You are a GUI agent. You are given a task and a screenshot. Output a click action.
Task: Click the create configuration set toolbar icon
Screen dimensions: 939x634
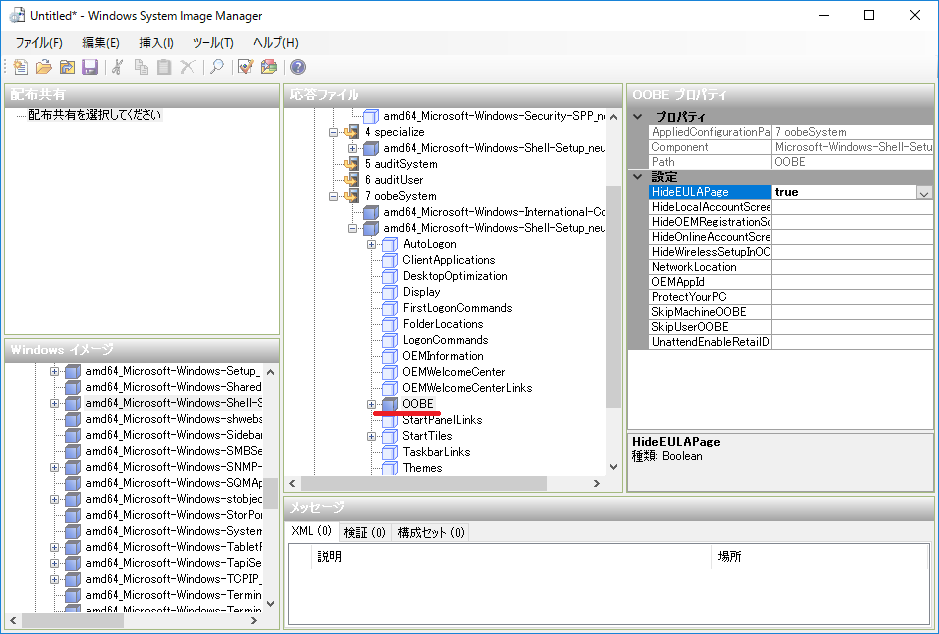269,67
